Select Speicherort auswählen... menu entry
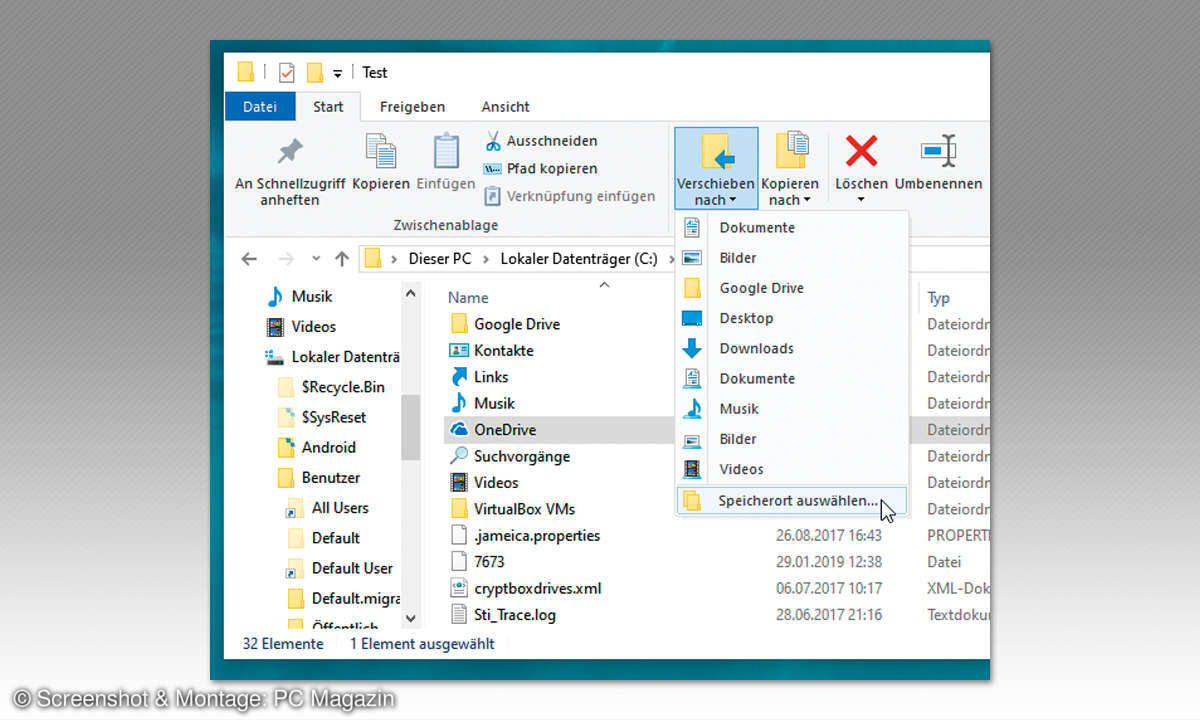Image resolution: width=1200 pixels, height=720 pixels. click(792, 501)
